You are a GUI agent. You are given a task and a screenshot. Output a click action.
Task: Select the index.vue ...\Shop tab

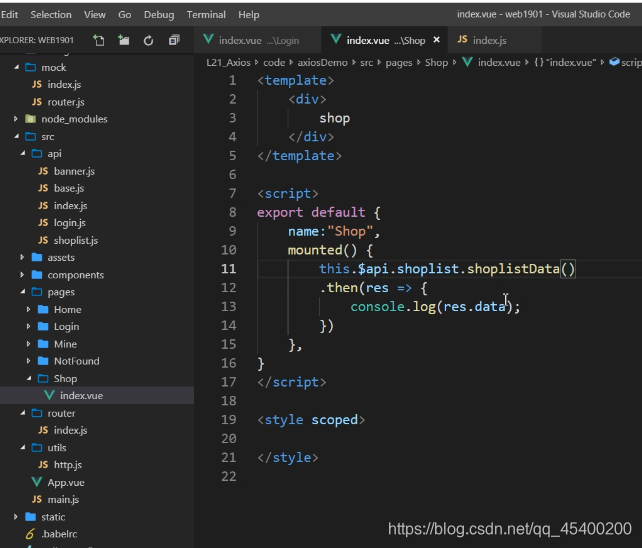(x=385, y=40)
